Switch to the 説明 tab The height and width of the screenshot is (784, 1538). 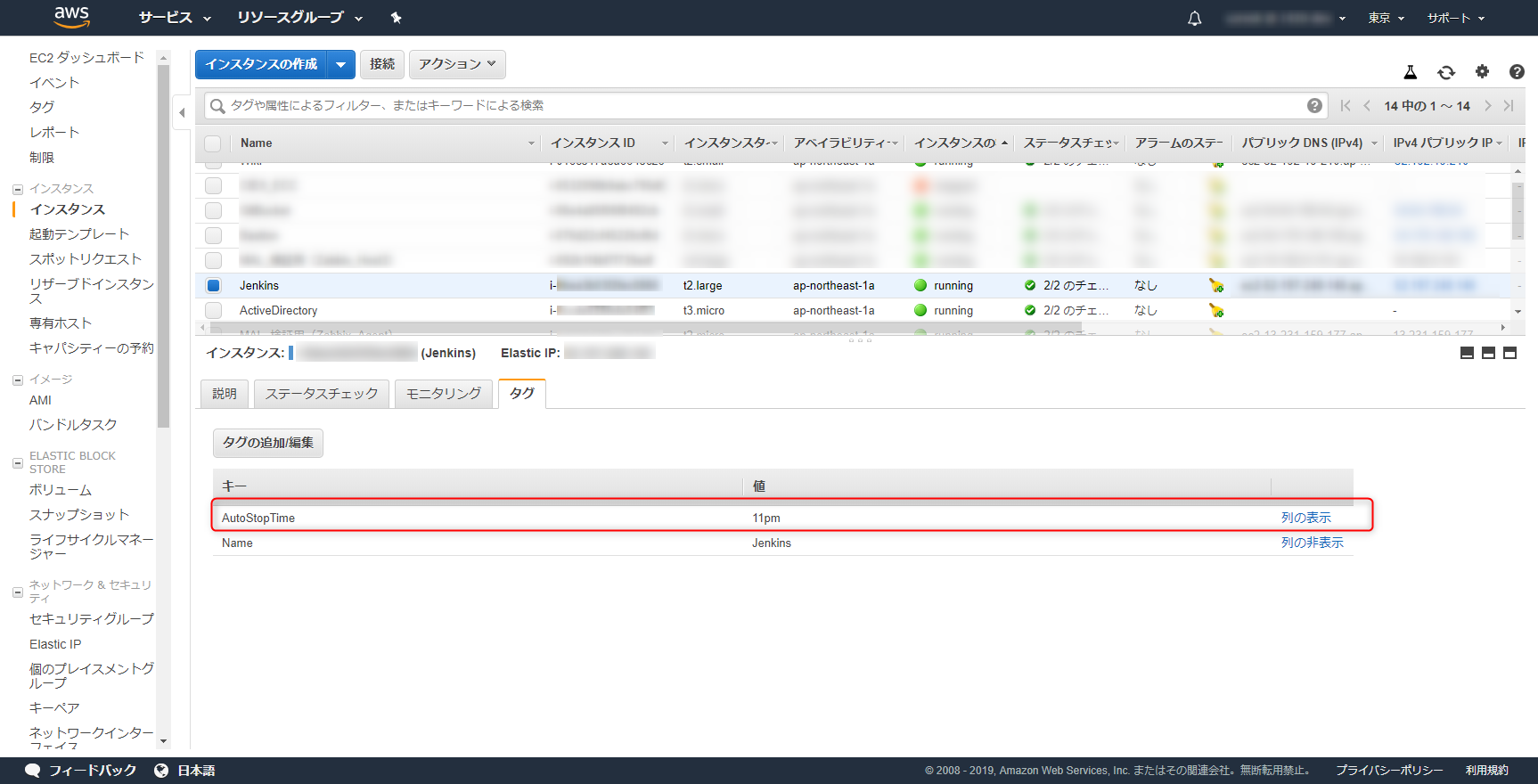pos(225,394)
